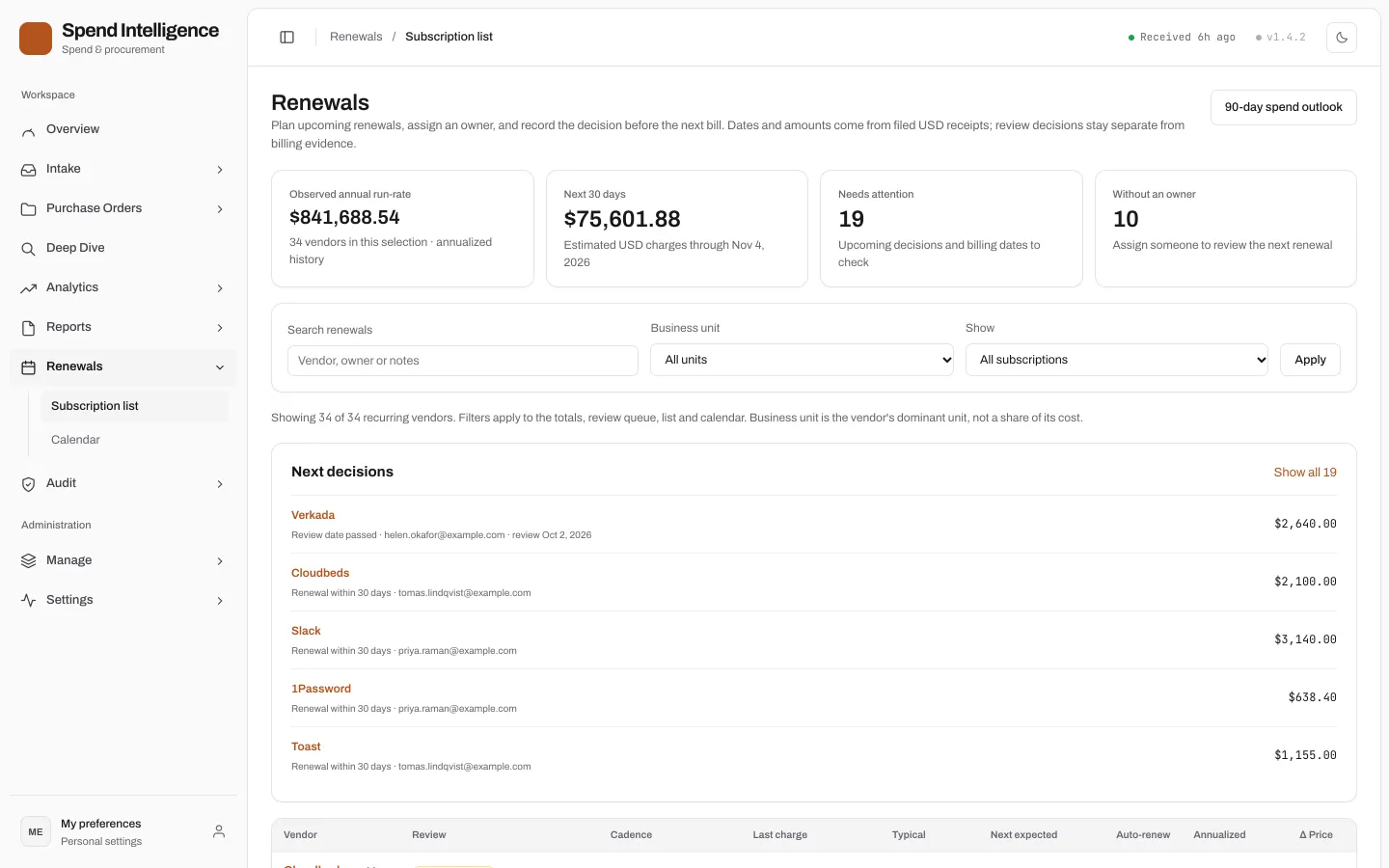Open the Toast vendor link
The width and height of the screenshot is (1389, 868).
[x=306, y=746]
